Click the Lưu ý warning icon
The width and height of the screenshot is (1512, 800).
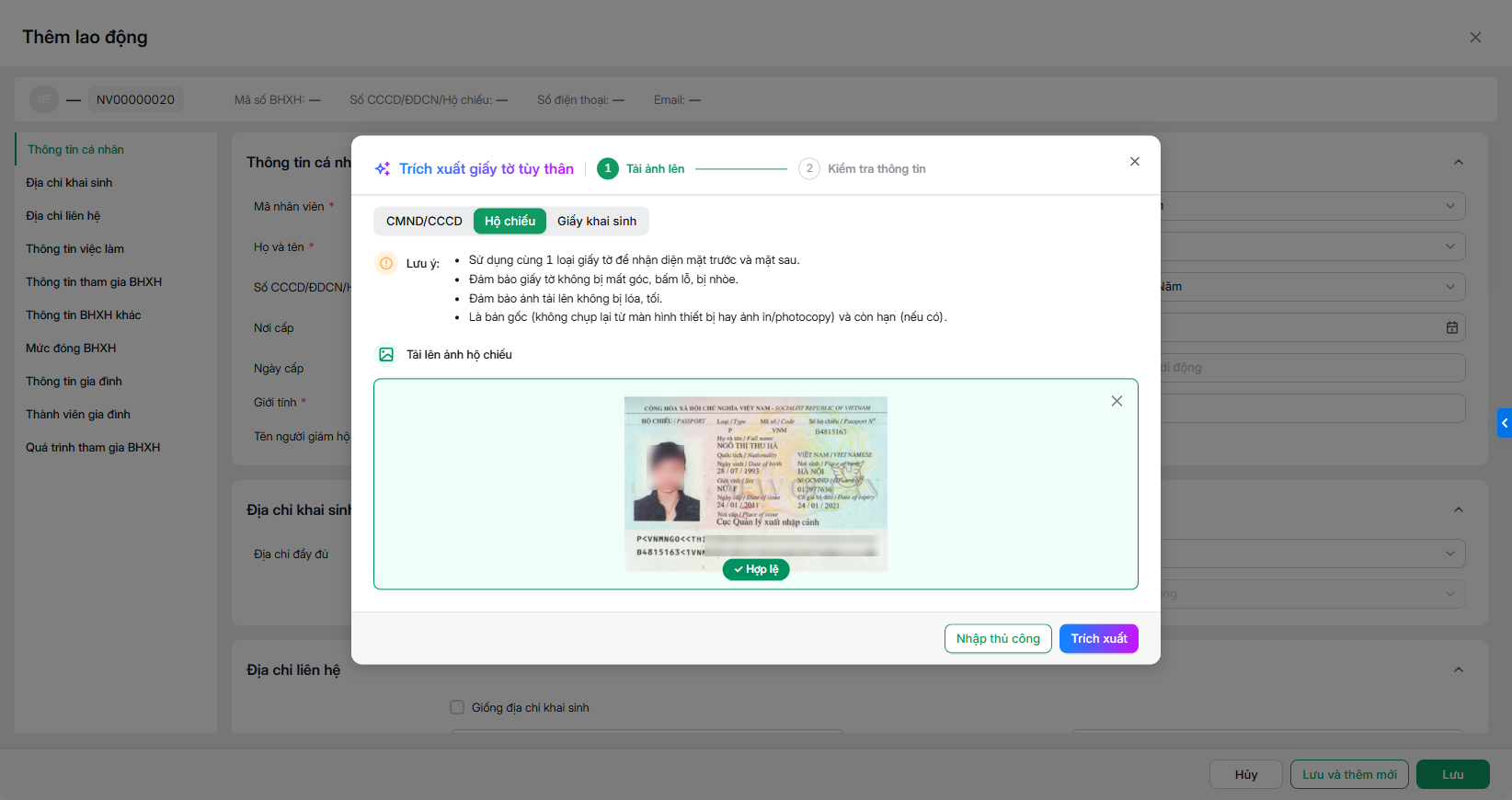(x=386, y=263)
